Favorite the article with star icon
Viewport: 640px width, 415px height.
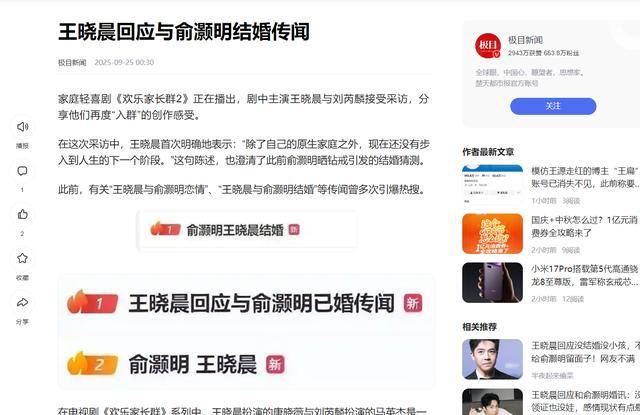click(x=22, y=258)
